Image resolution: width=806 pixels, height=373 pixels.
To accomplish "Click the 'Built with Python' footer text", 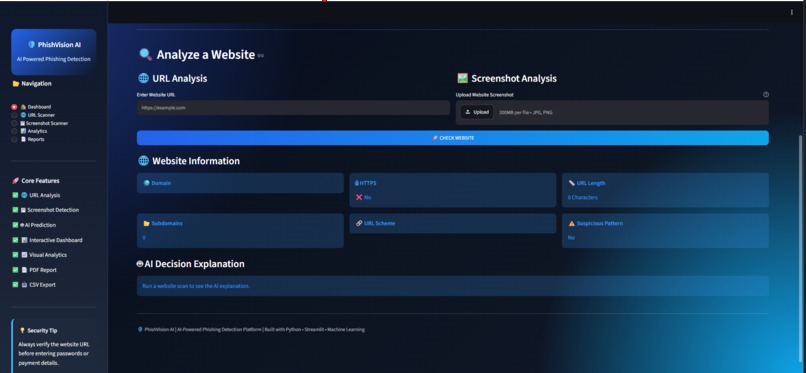I will point(282,329).
